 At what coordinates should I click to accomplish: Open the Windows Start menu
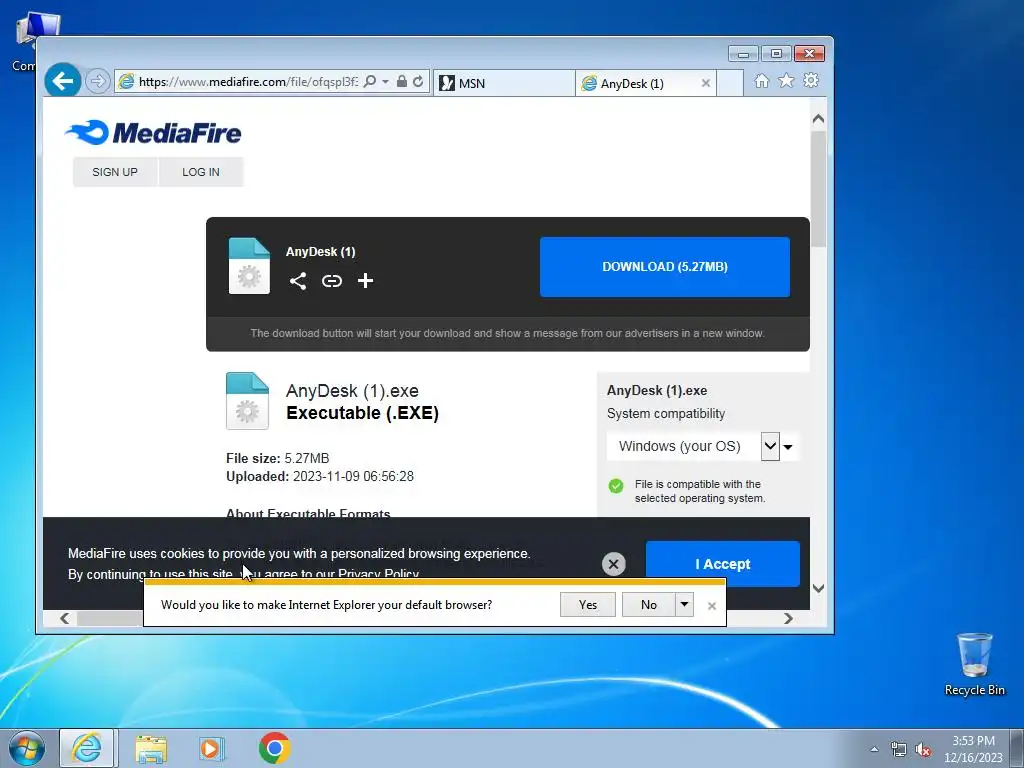(26, 748)
